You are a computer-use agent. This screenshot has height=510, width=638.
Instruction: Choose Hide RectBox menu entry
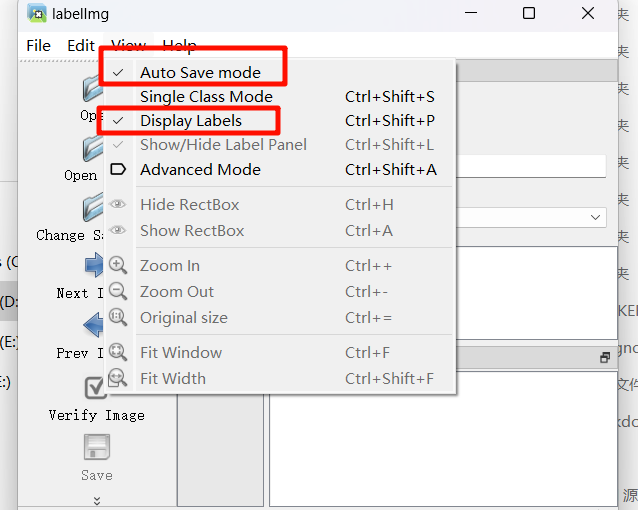point(280,204)
